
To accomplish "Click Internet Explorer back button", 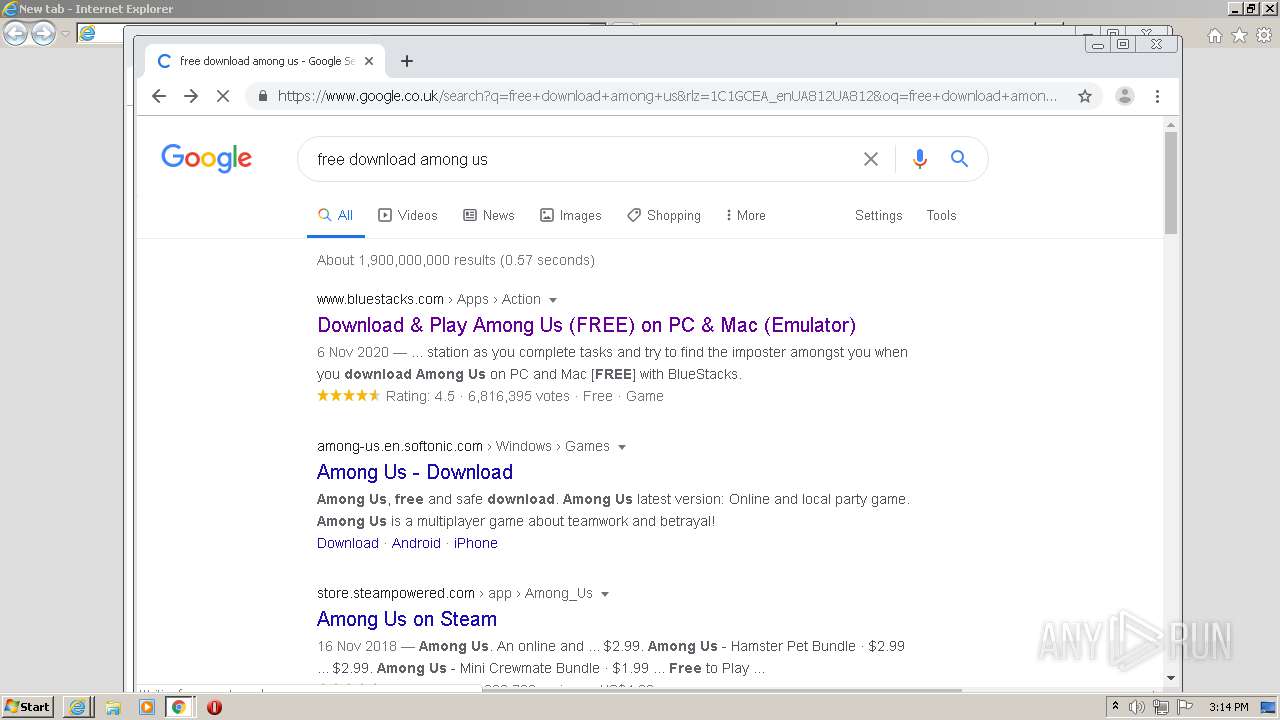I will [15, 34].
